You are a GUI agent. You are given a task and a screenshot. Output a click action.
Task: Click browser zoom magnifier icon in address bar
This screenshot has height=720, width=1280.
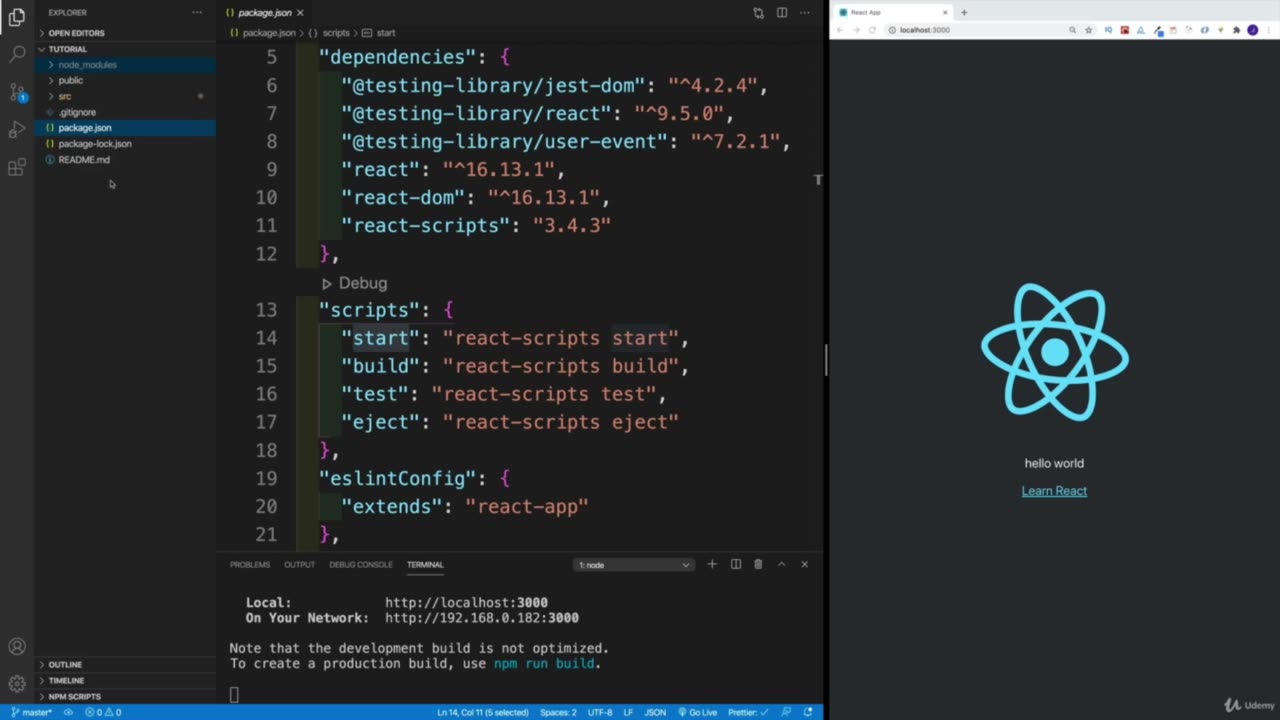pyautogui.click(x=1073, y=30)
